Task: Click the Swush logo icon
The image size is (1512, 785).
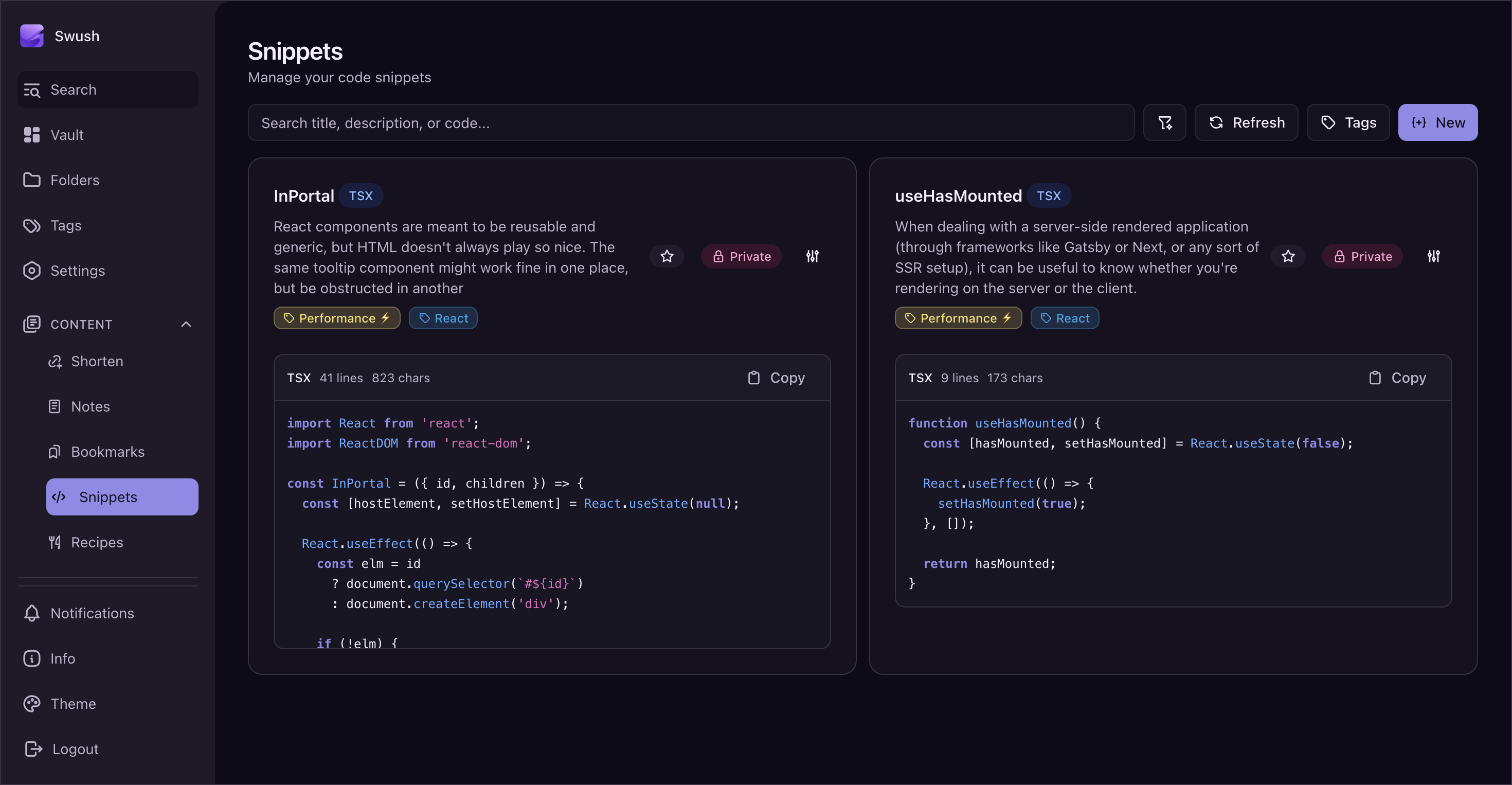Action: click(33, 35)
